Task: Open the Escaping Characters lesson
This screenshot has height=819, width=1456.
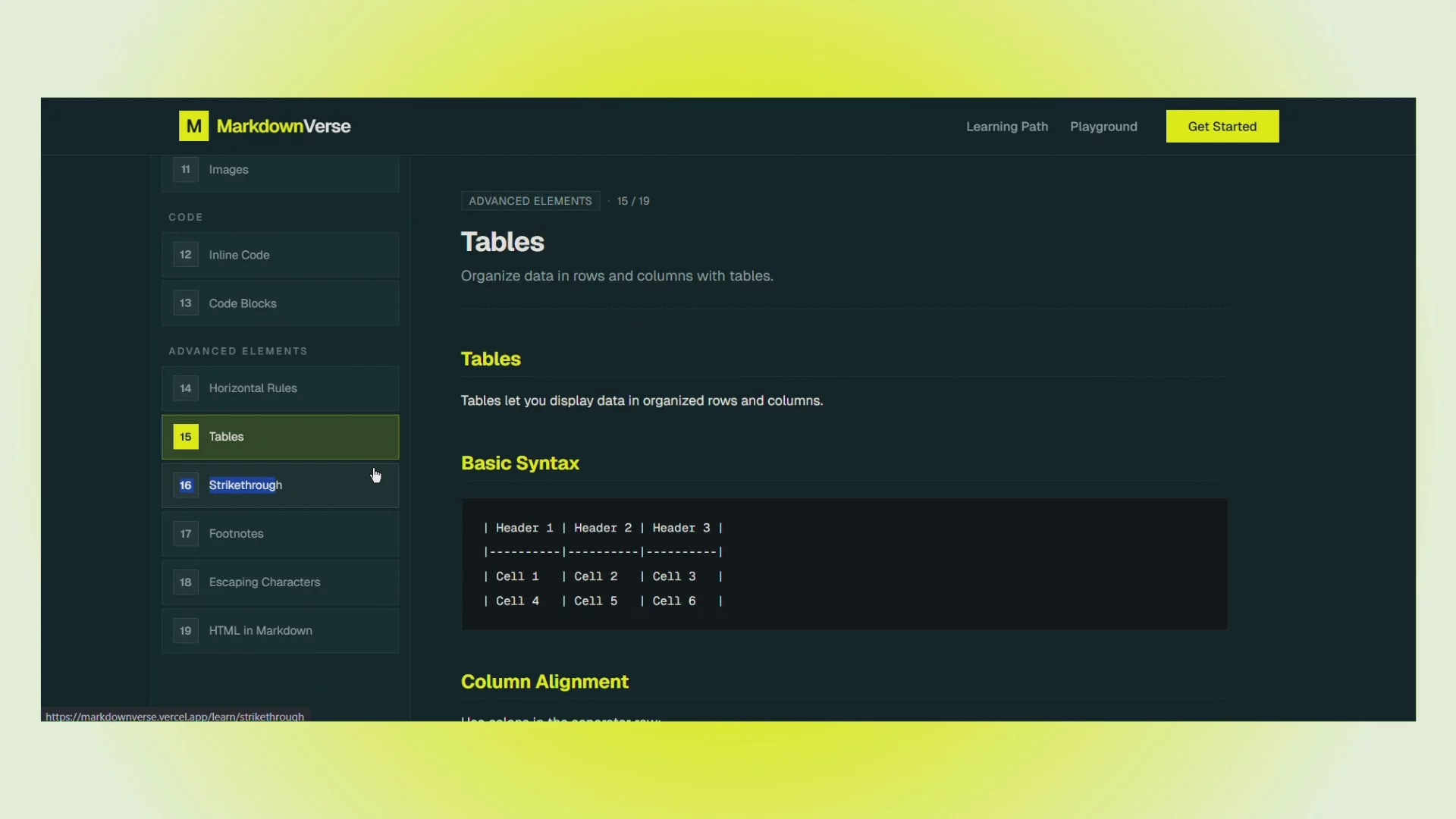Action: coord(265,582)
